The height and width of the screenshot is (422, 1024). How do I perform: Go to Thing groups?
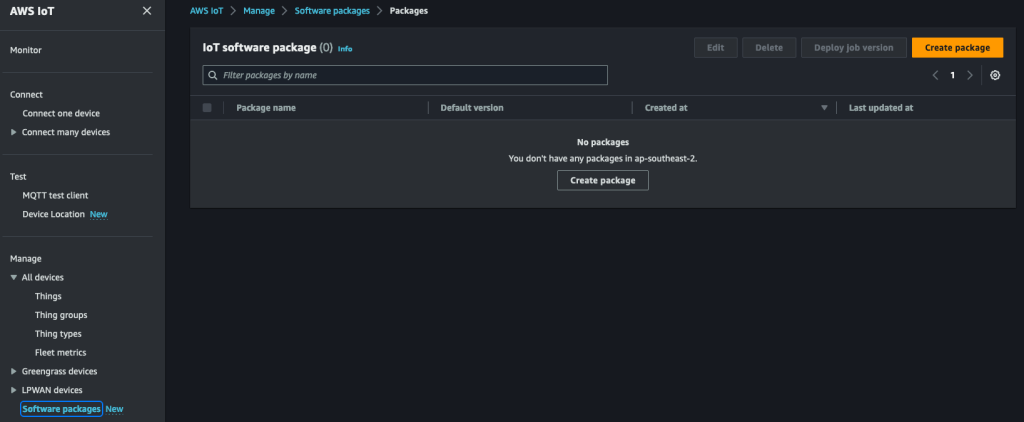[x=61, y=315]
